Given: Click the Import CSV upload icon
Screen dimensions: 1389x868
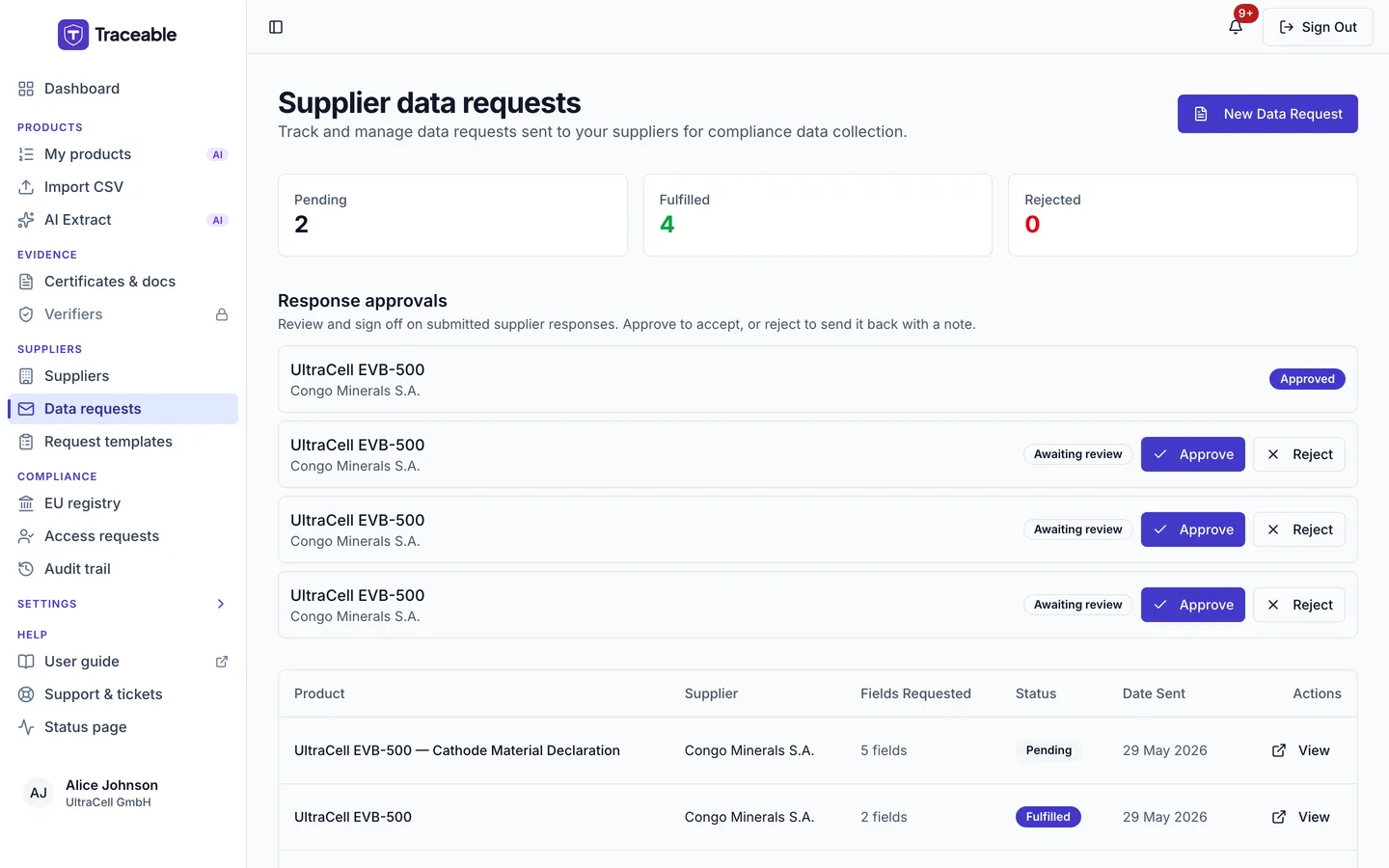Looking at the screenshot, I should coord(26,187).
